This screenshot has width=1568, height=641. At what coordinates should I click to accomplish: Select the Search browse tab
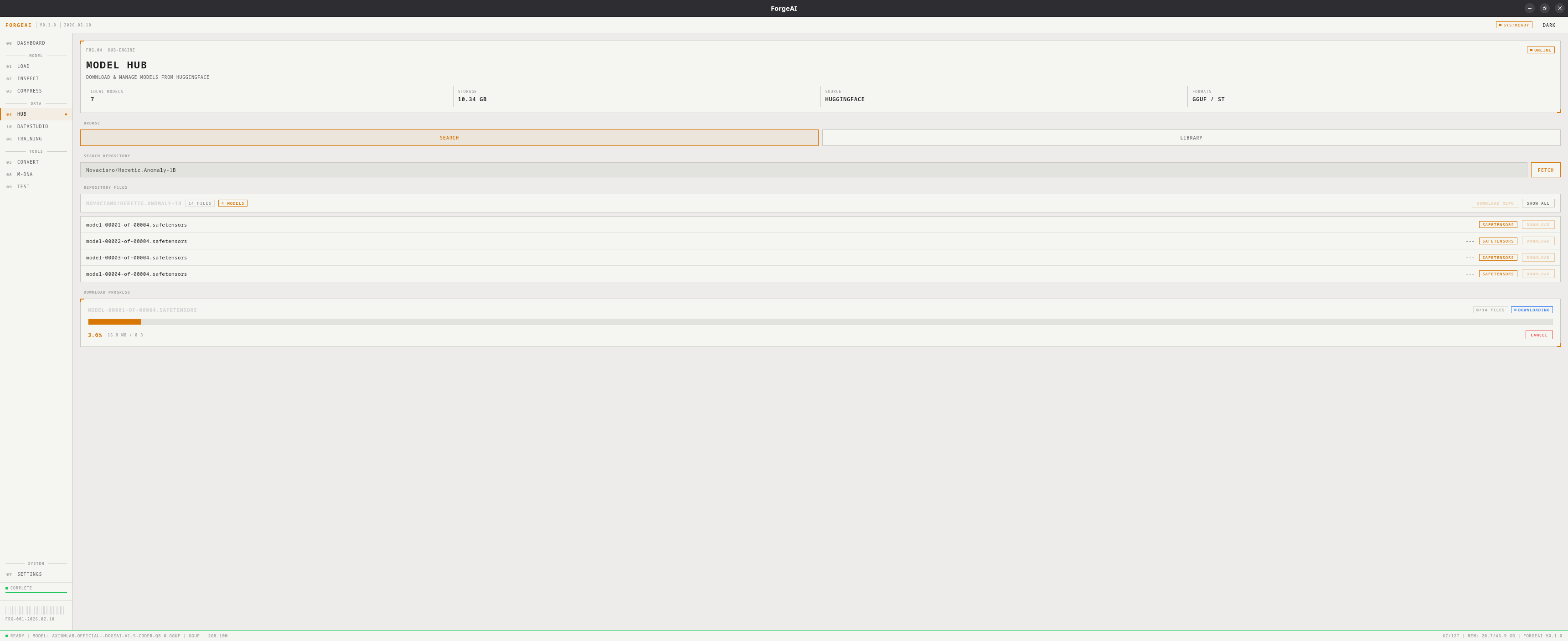coord(449,138)
